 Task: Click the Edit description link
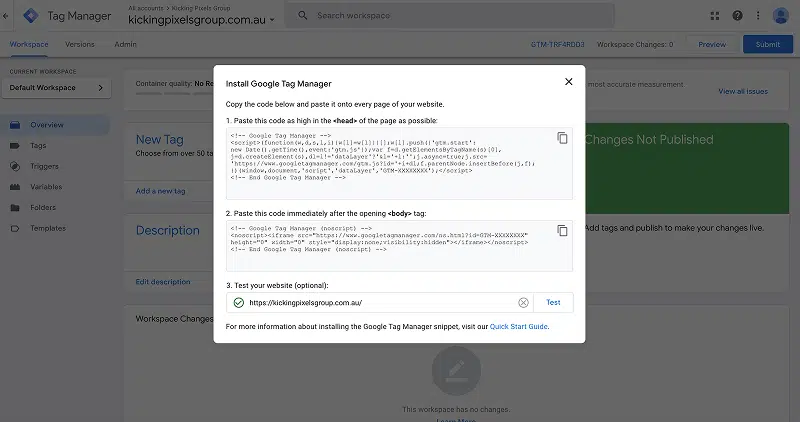click(x=163, y=282)
